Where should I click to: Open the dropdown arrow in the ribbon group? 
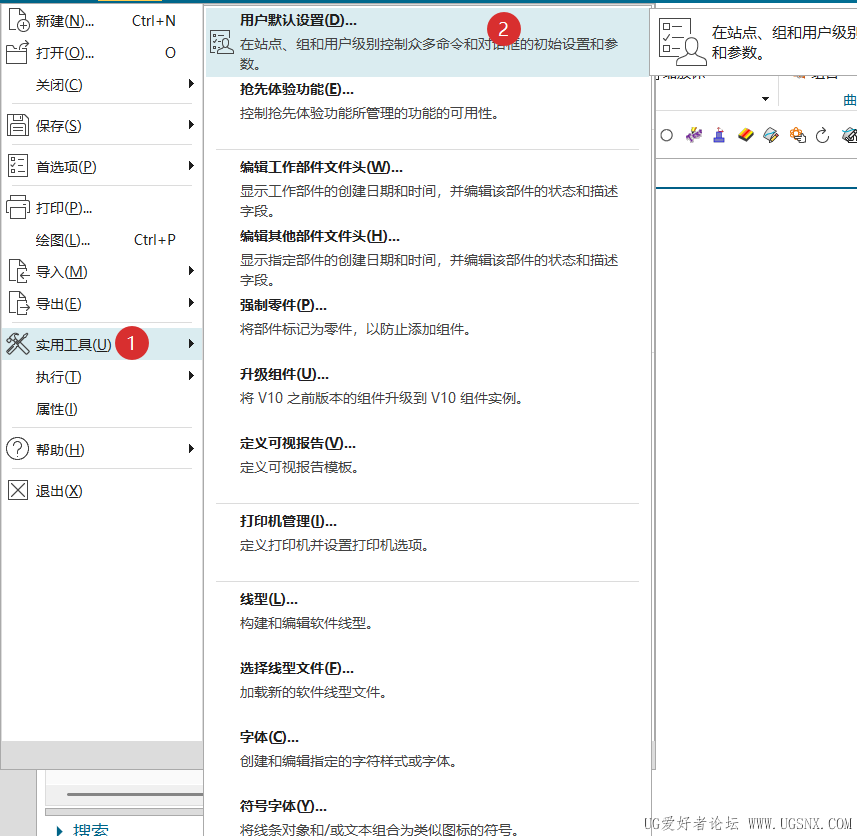(x=765, y=99)
